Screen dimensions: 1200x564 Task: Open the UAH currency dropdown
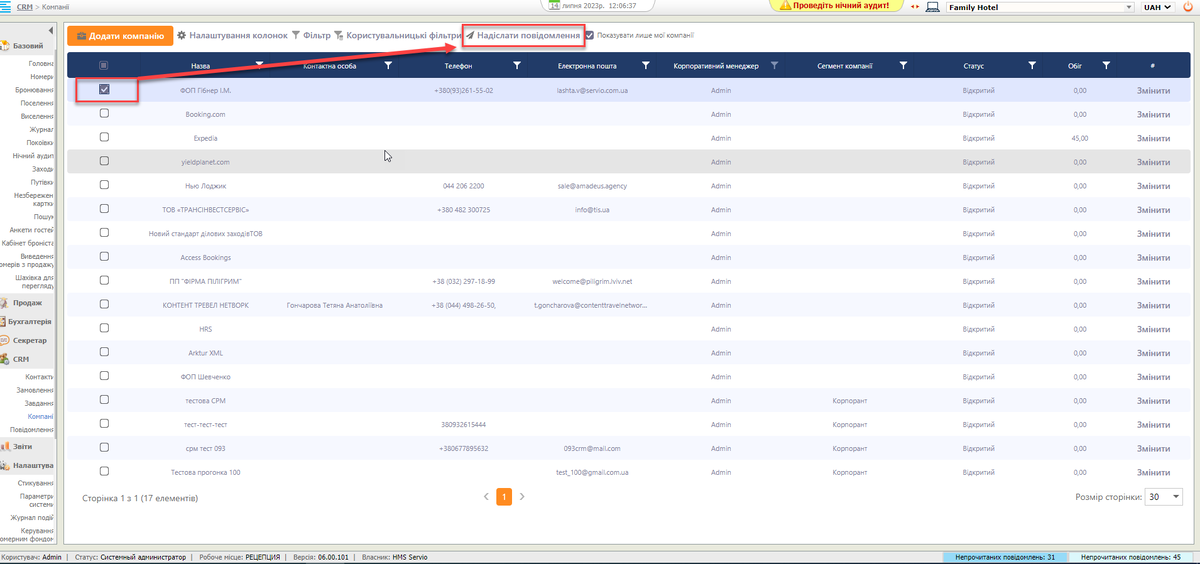tap(1156, 7)
